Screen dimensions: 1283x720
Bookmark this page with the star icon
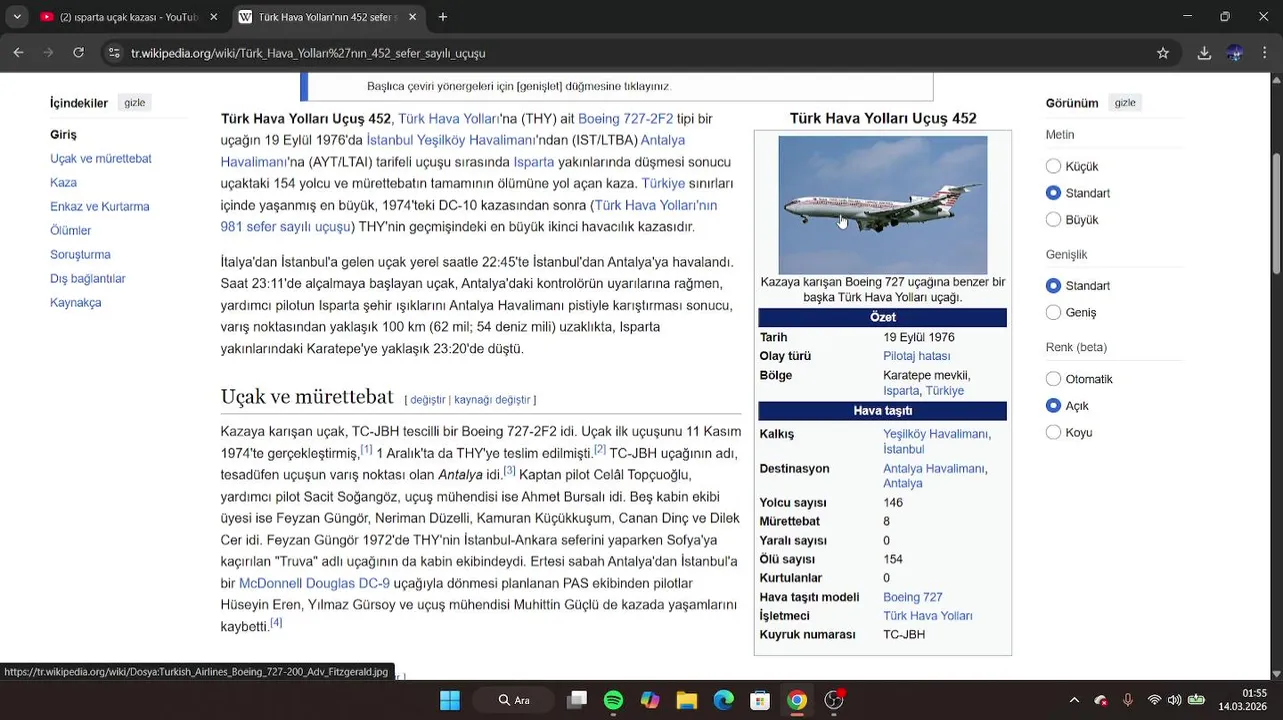pyautogui.click(x=1163, y=53)
